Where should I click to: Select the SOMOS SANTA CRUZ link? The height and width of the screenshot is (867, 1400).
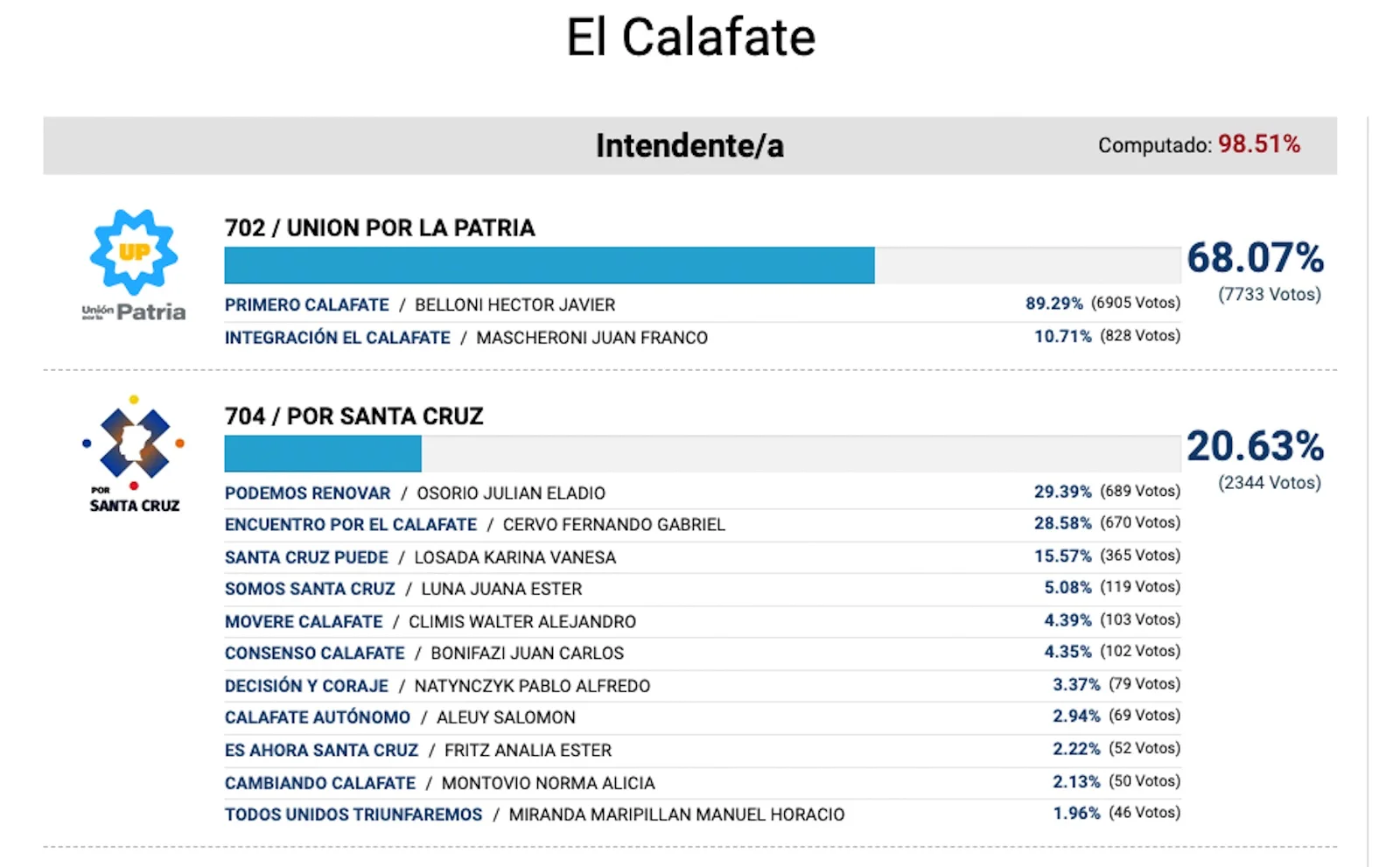[x=310, y=589]
